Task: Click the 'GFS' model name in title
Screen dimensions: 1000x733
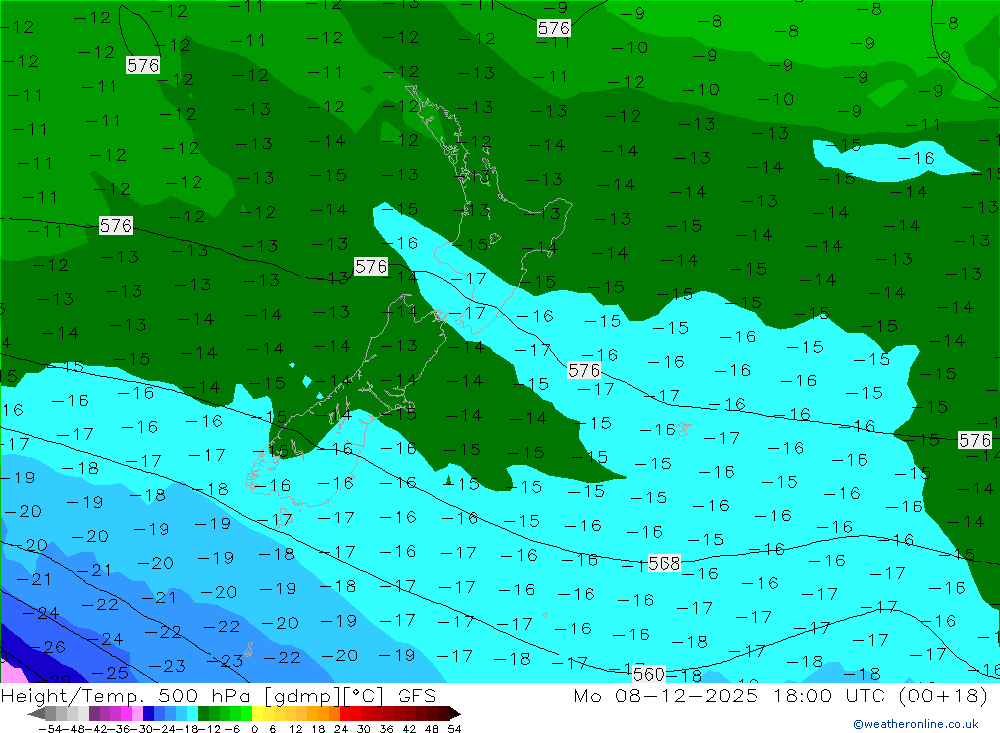Action: [417, 695]
